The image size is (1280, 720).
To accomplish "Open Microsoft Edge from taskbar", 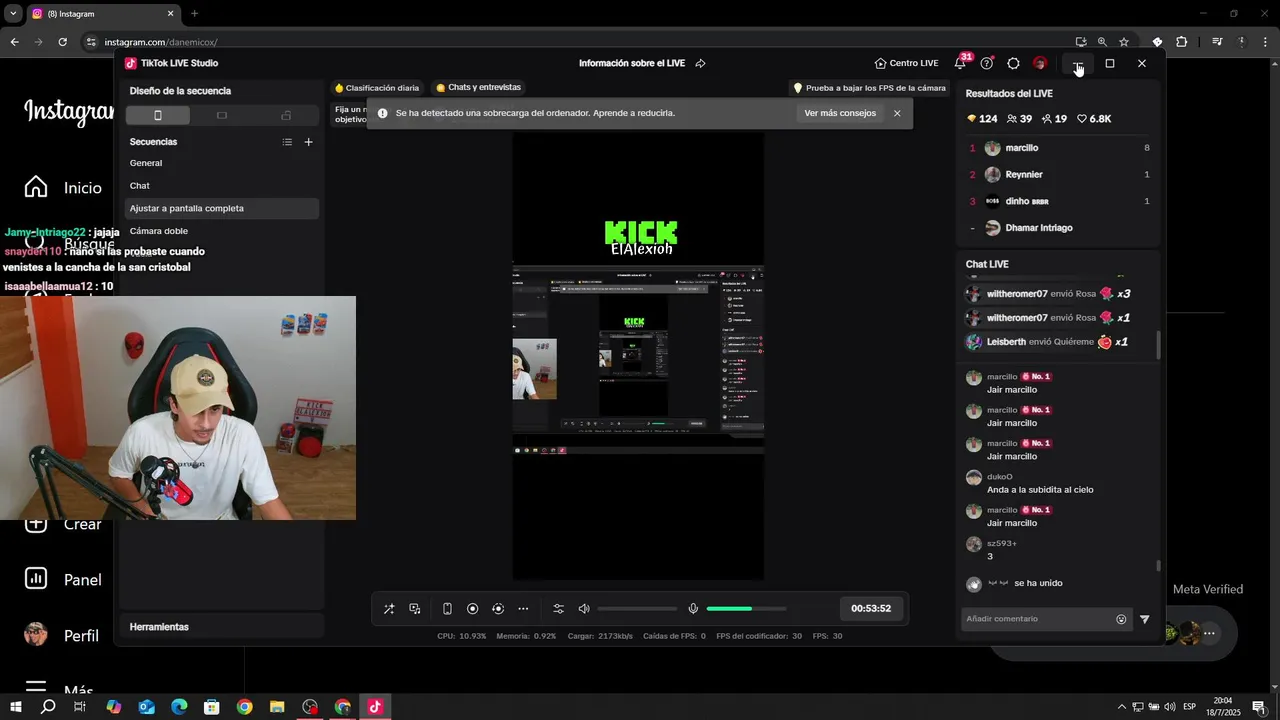I will click(179, 707).
